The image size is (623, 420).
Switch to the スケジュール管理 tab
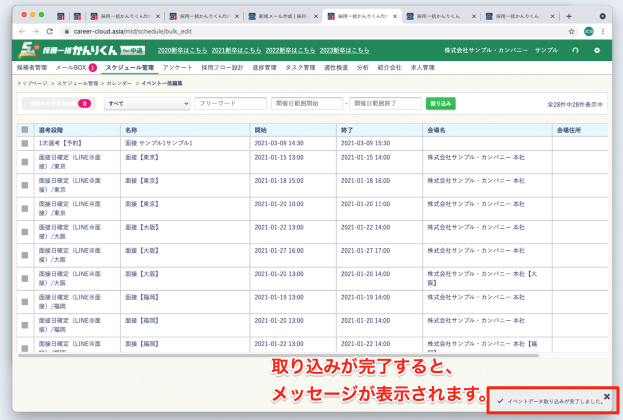pos(129,67)
